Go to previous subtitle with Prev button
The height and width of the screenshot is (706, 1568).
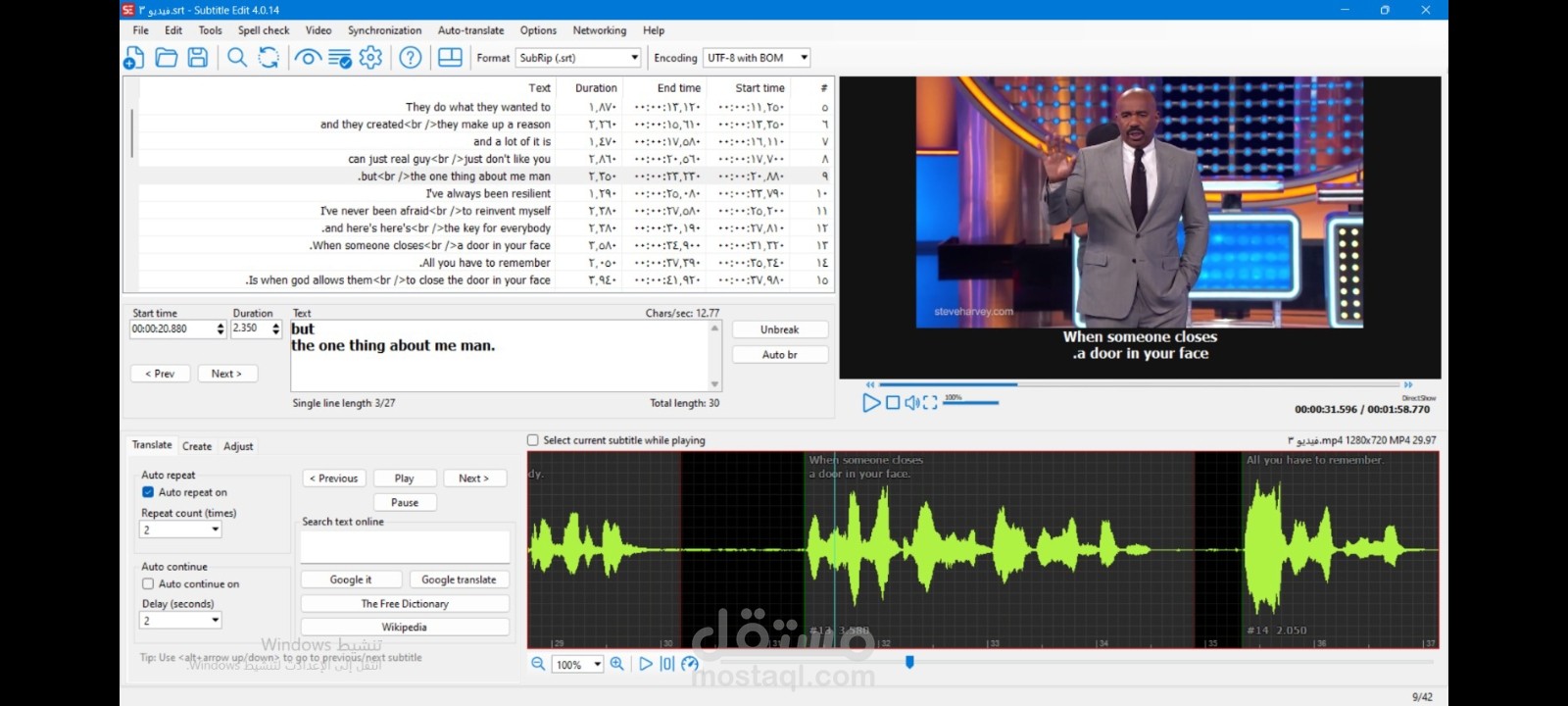click(160, 374)
